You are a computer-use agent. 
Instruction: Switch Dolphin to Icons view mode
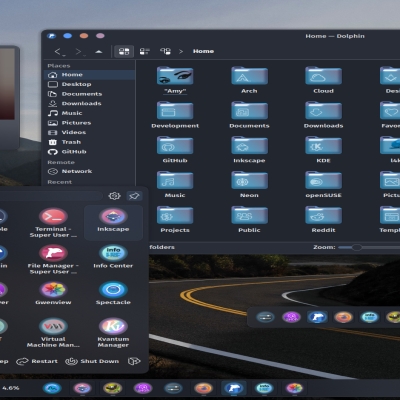coord(124,51)
